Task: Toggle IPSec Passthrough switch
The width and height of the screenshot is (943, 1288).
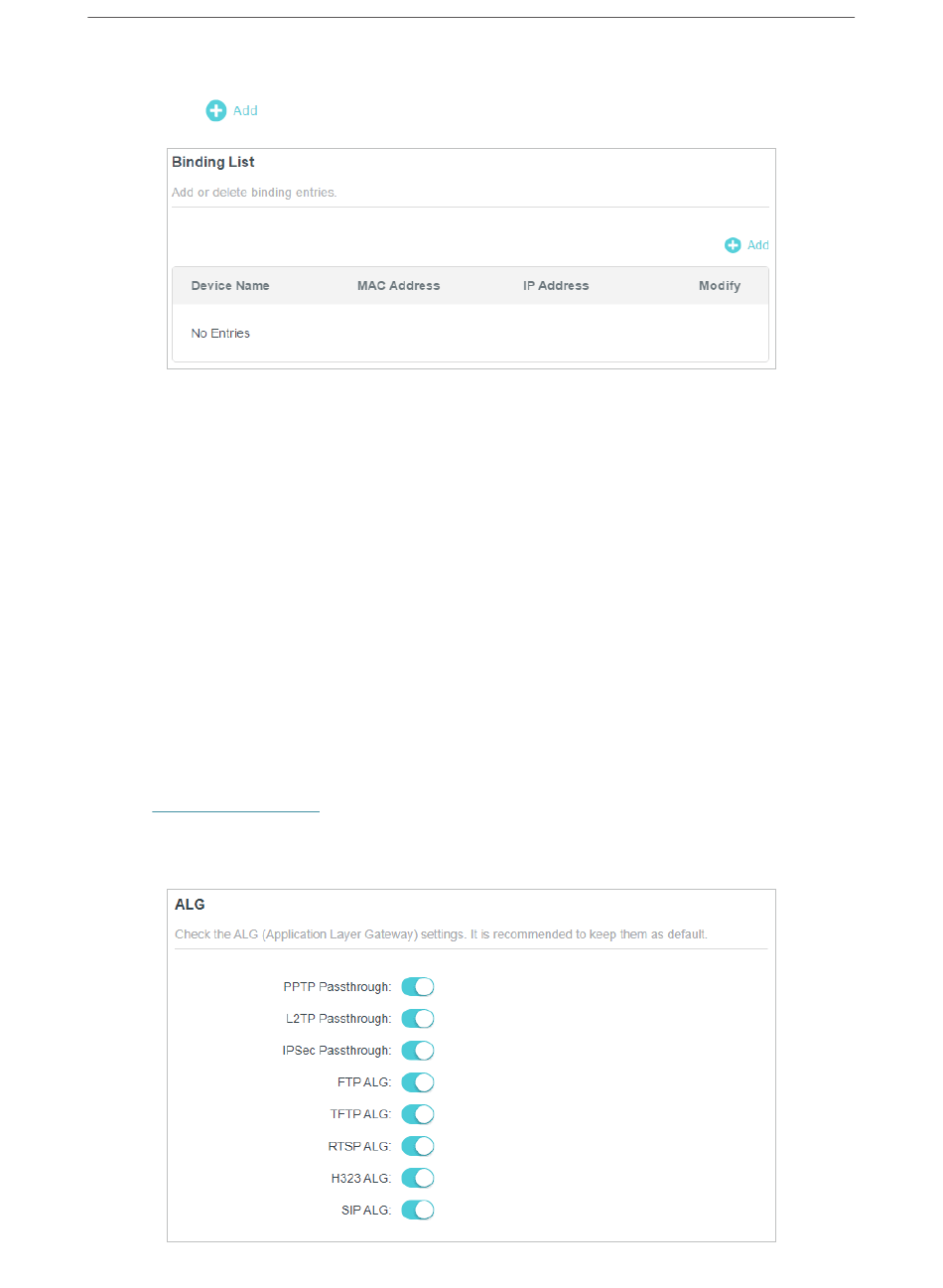Action: pos(418,1051)
